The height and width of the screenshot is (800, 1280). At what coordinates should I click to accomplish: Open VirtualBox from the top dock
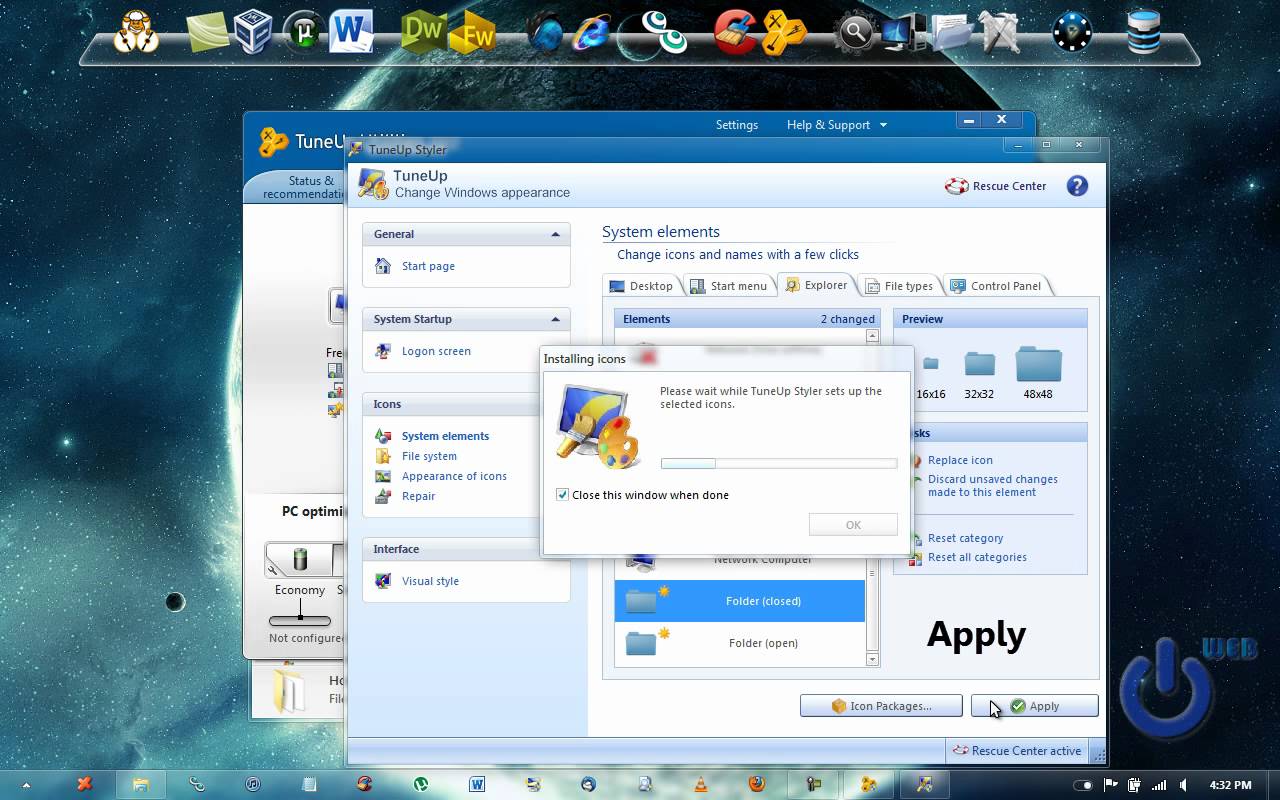254,32
